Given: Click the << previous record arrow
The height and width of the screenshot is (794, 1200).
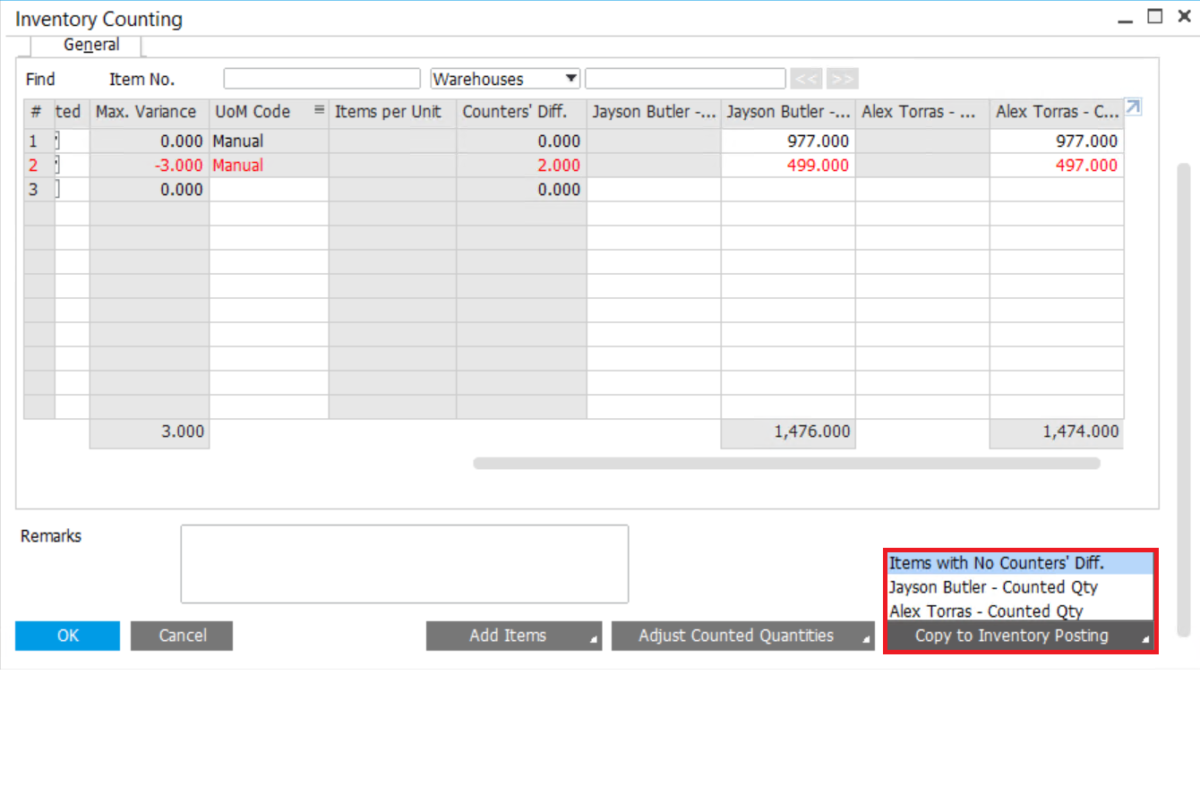Looking at the screenshot, I should tap(806, 78).
